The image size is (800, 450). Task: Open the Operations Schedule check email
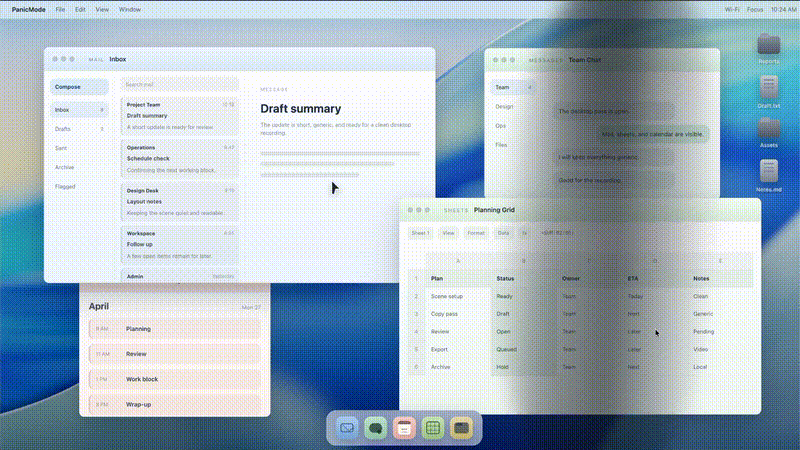point(180,159)
